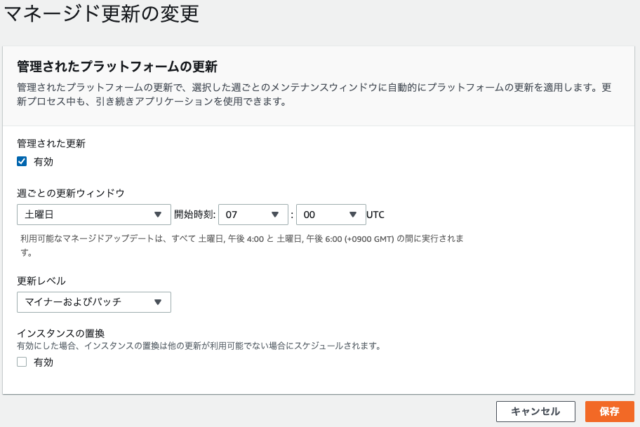Click the UTC text beside minute dropdown
This screenshot has width=640, height=427.
tap(375, 215)
